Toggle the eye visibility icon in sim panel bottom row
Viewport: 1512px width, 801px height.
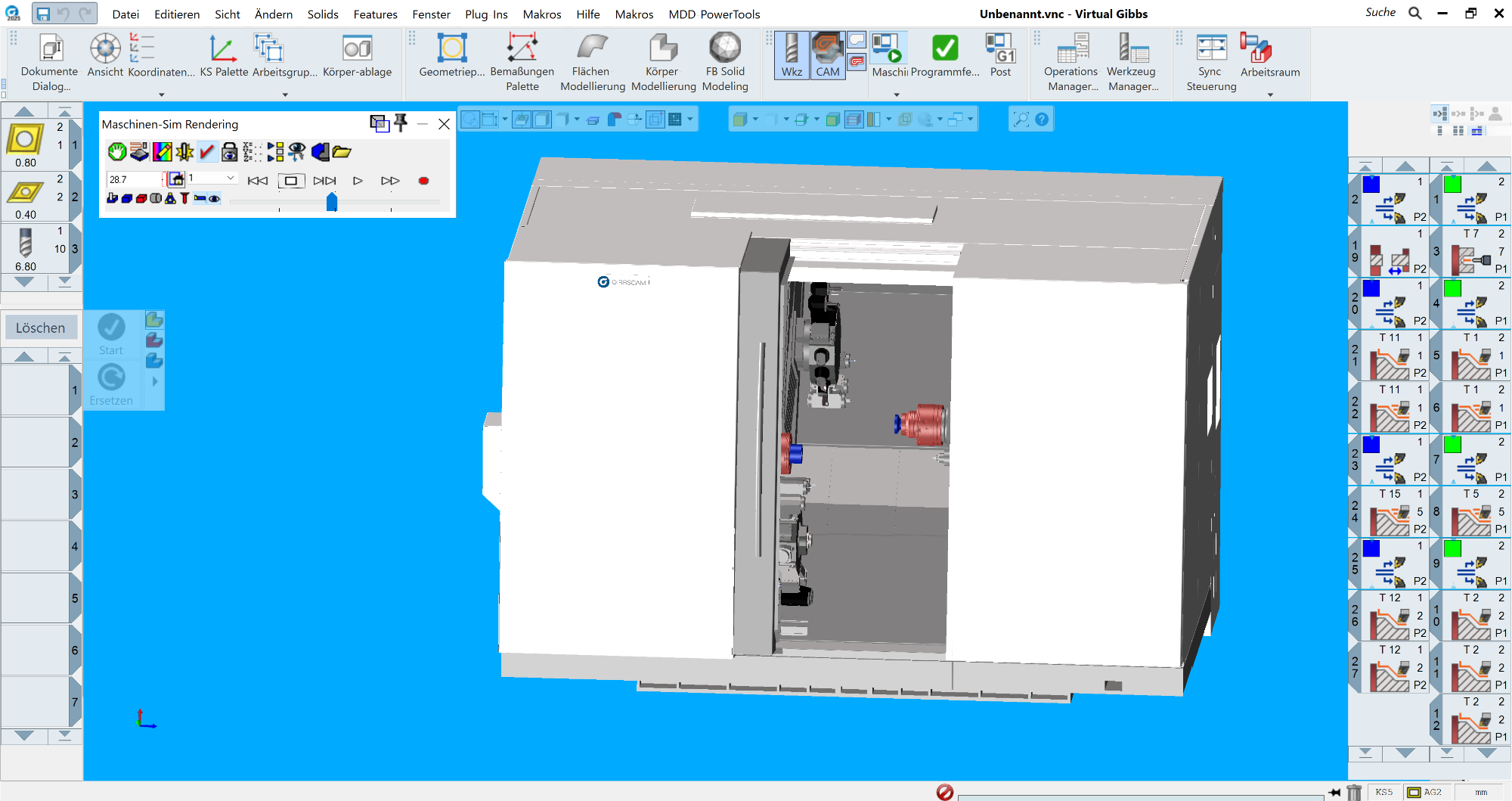pyautogui.click(x=215, y=199)
